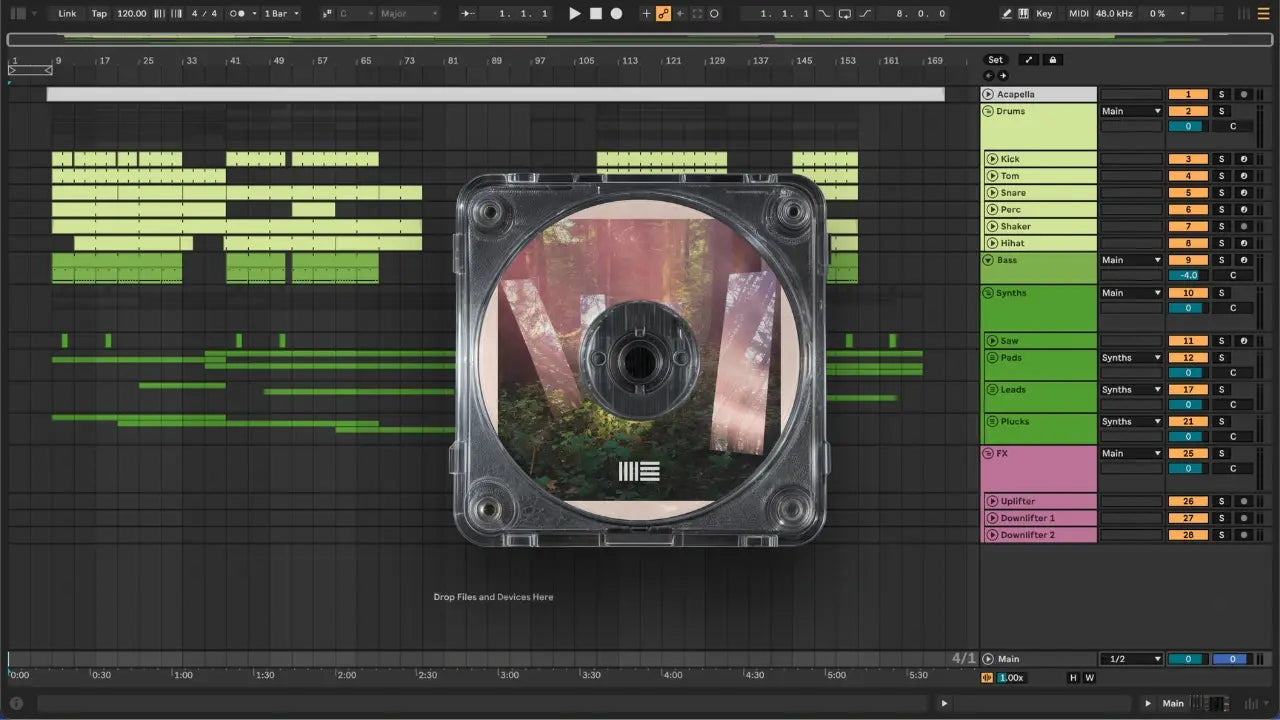
Task: Enable Draw Mode pencil icon
Action: [x=1007, y=14]
